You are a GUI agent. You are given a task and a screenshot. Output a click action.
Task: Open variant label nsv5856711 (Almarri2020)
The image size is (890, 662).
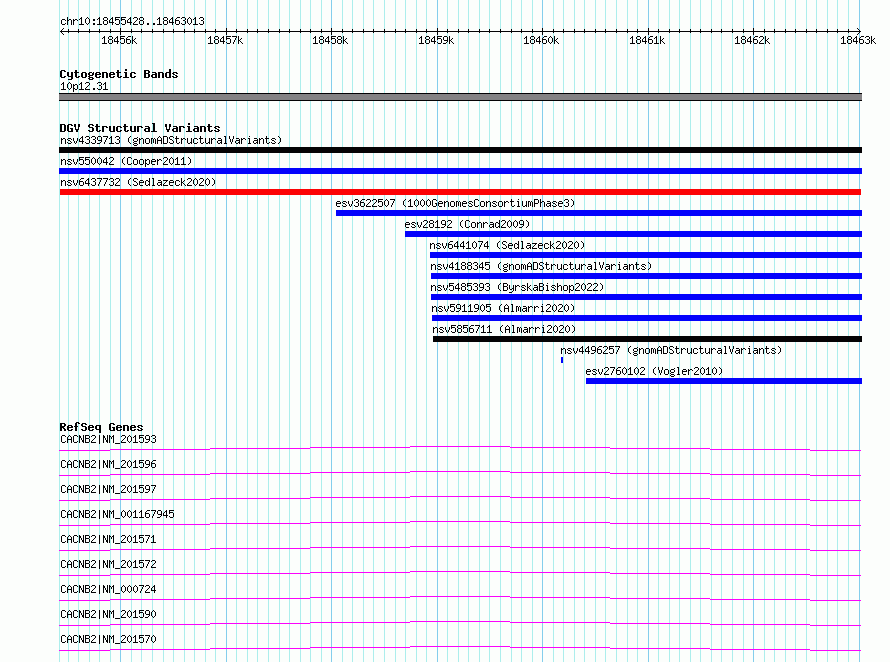tap(504, 329)
